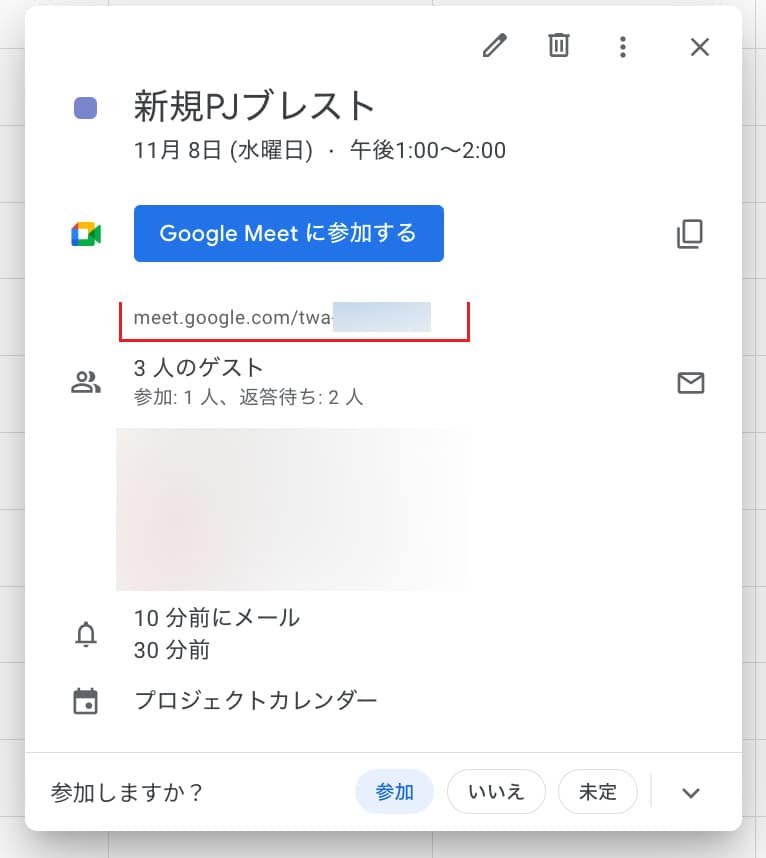This screenshot has width=766, height=858.
Task: Click the purple event color dot
Action: [86, 107]
